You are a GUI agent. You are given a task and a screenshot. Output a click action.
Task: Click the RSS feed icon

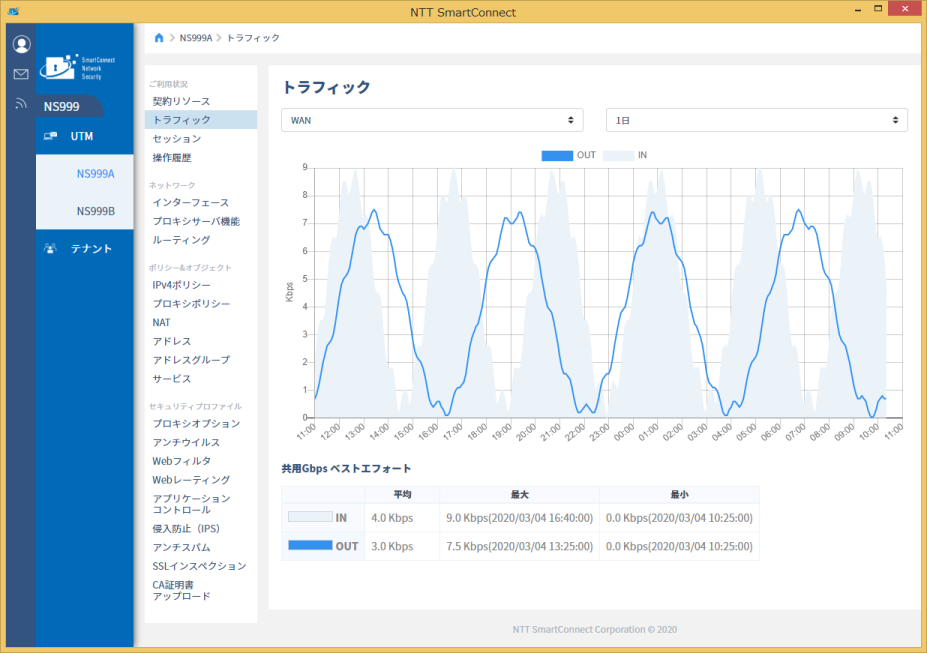click(21, 103)
